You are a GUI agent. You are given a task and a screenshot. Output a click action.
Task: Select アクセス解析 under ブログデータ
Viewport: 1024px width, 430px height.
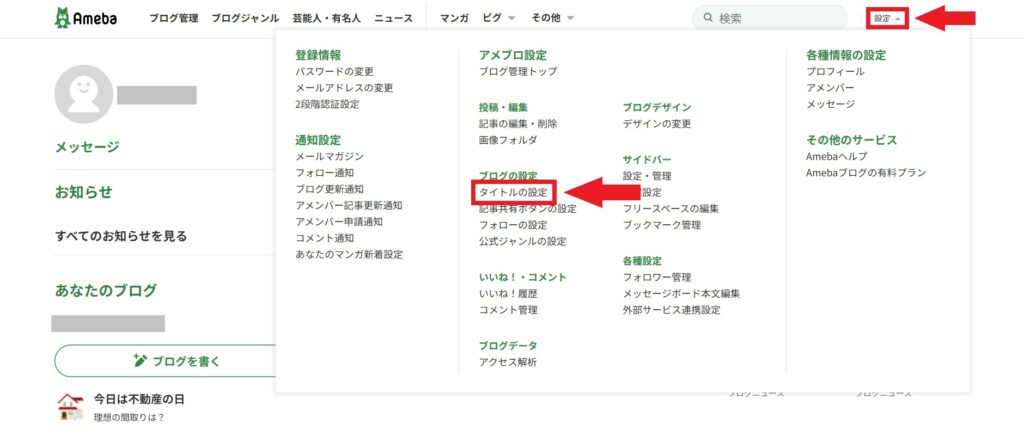[507, 362]
